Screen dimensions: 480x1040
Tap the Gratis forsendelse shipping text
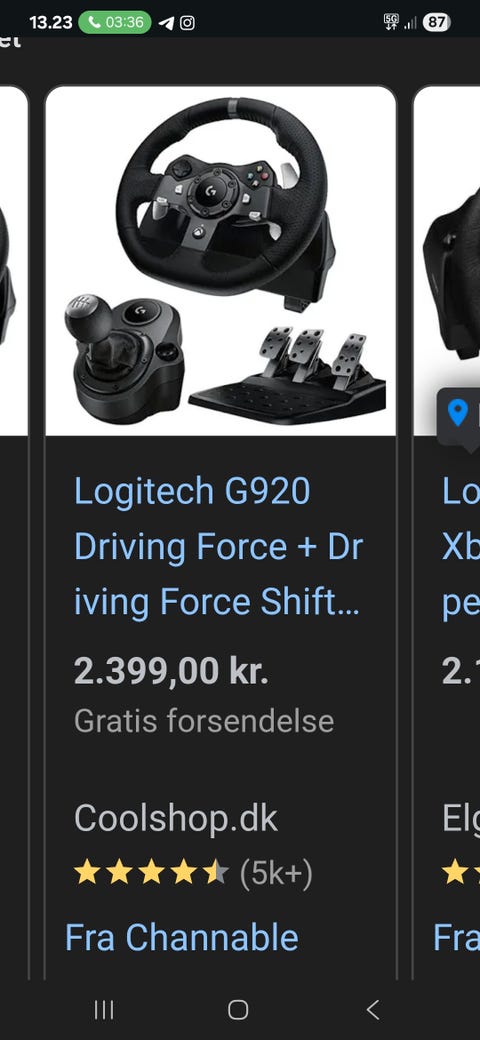204,721
